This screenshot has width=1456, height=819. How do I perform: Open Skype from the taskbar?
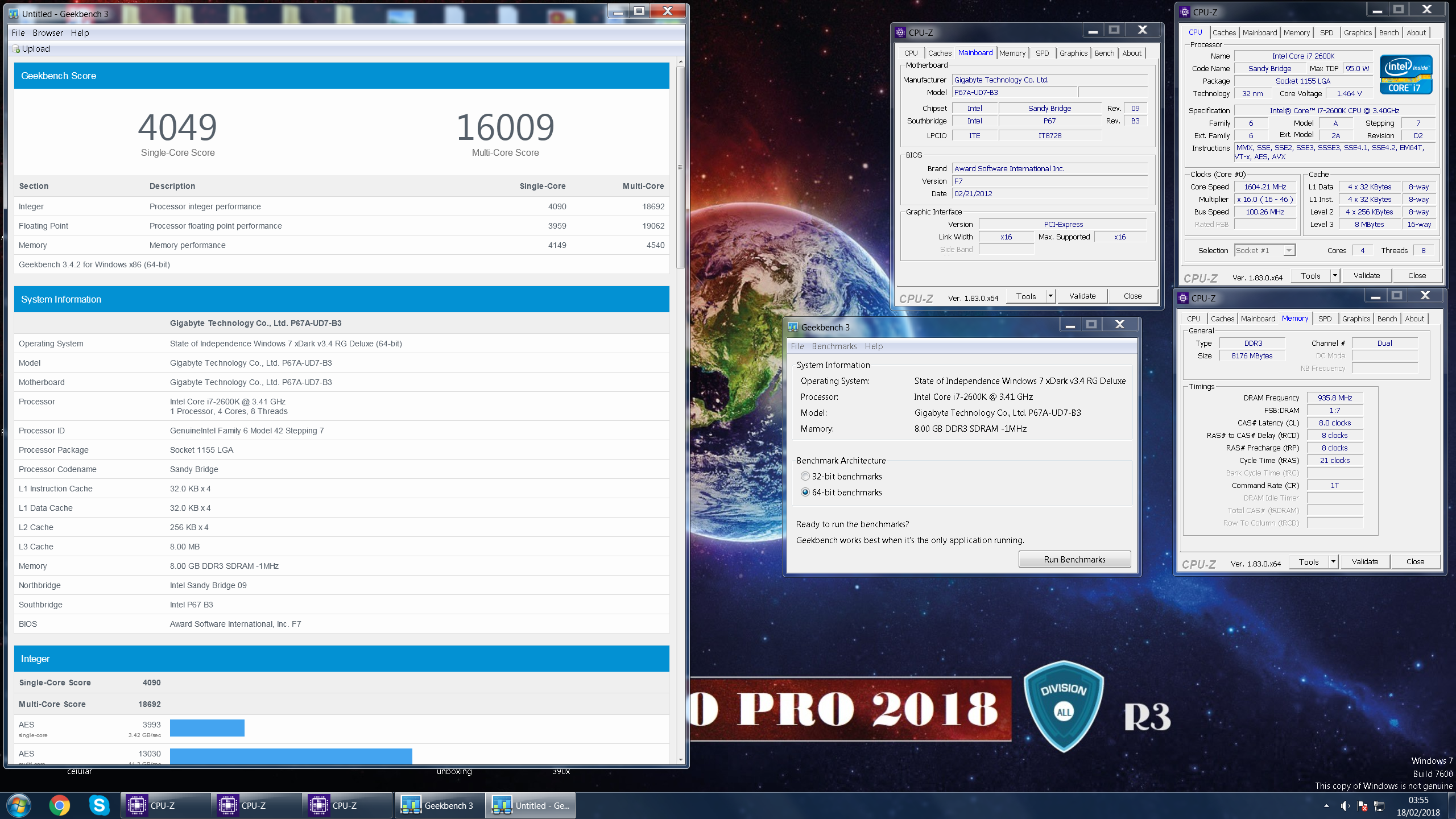99,805
